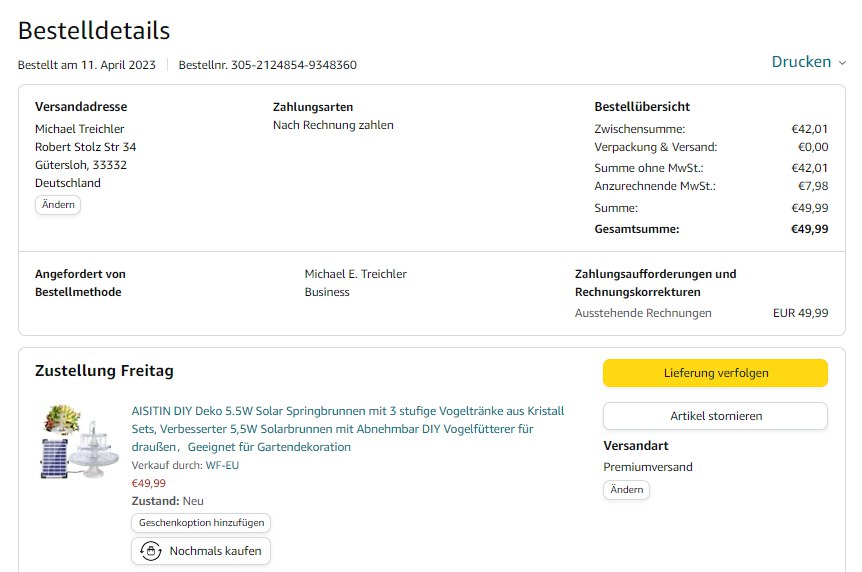
Task: Click the Zustellung Freitag heading
Action: click(x=104, y=371)
